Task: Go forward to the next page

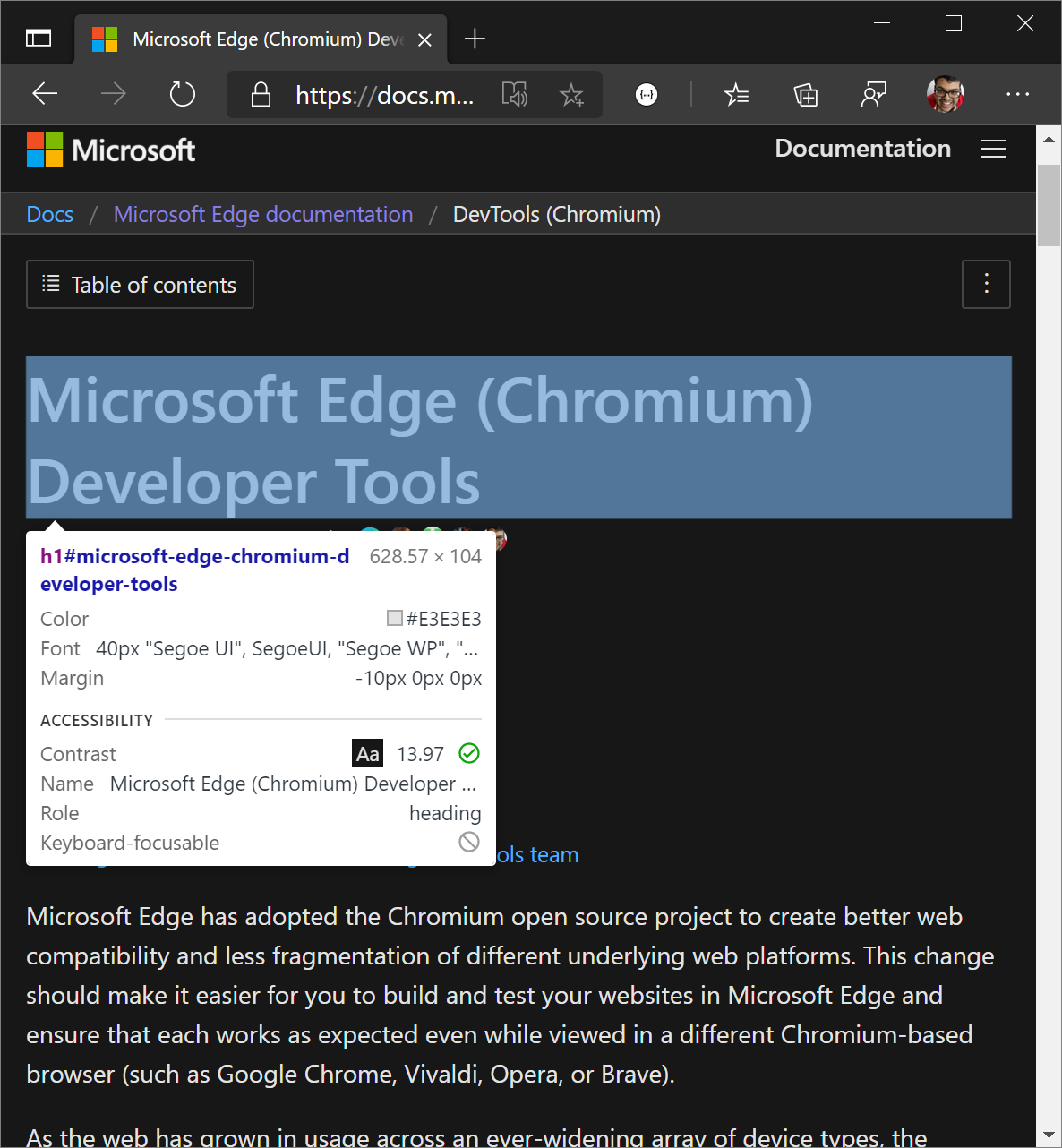Action: coord(114,93)
